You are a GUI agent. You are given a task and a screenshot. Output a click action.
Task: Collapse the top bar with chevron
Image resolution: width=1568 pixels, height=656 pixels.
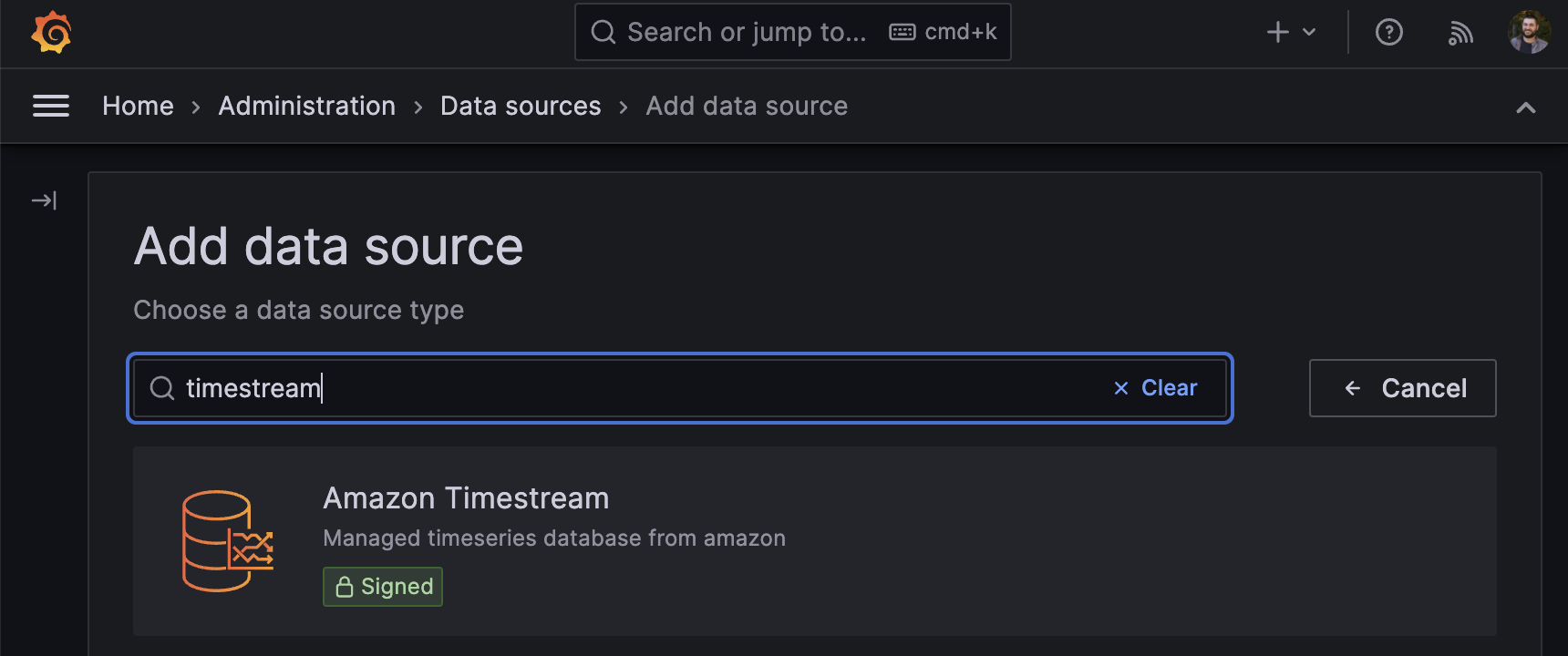coord(1525,108)
